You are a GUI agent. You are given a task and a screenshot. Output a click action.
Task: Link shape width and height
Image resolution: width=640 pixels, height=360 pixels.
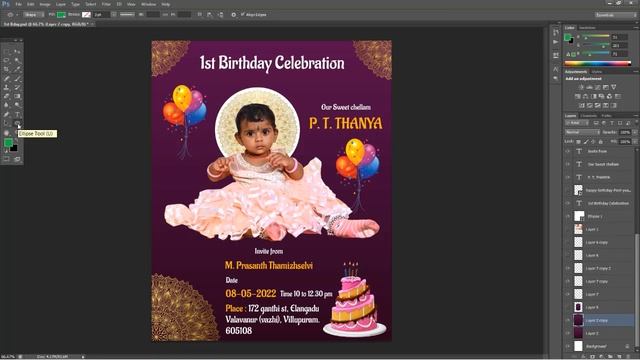point(165,15)
